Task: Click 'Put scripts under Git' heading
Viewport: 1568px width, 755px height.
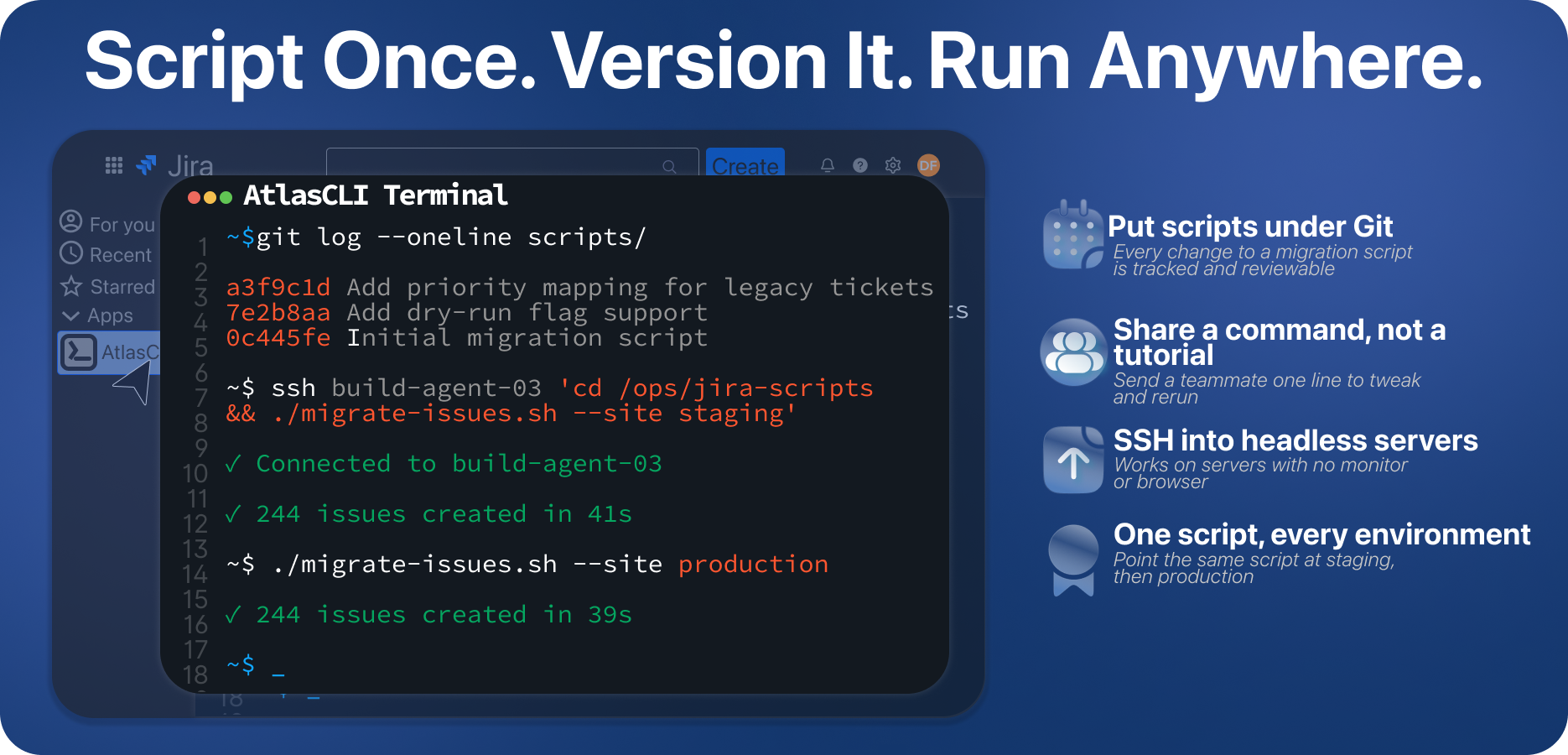Action: 1249,226
